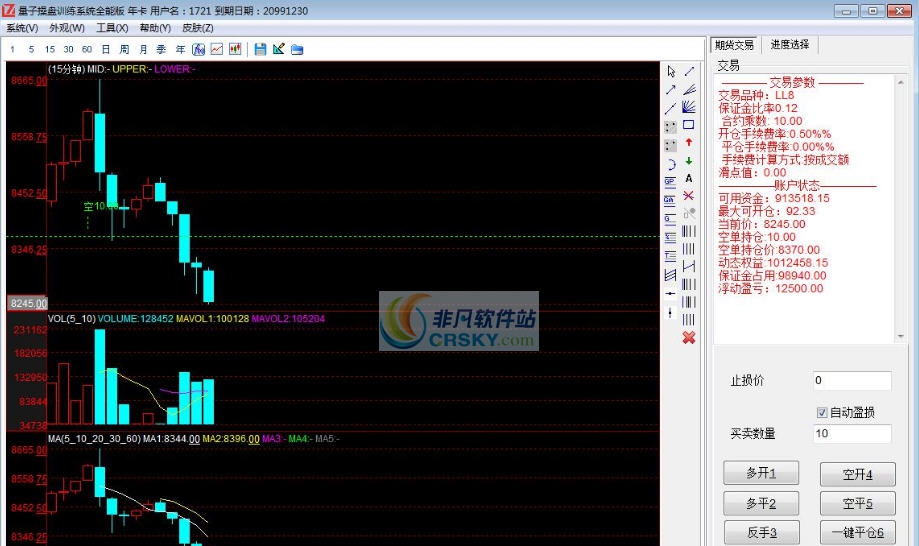919x546 pixels.
Task: Click the '浮动盈亏：12500.00' line
Action: (771, 289)
